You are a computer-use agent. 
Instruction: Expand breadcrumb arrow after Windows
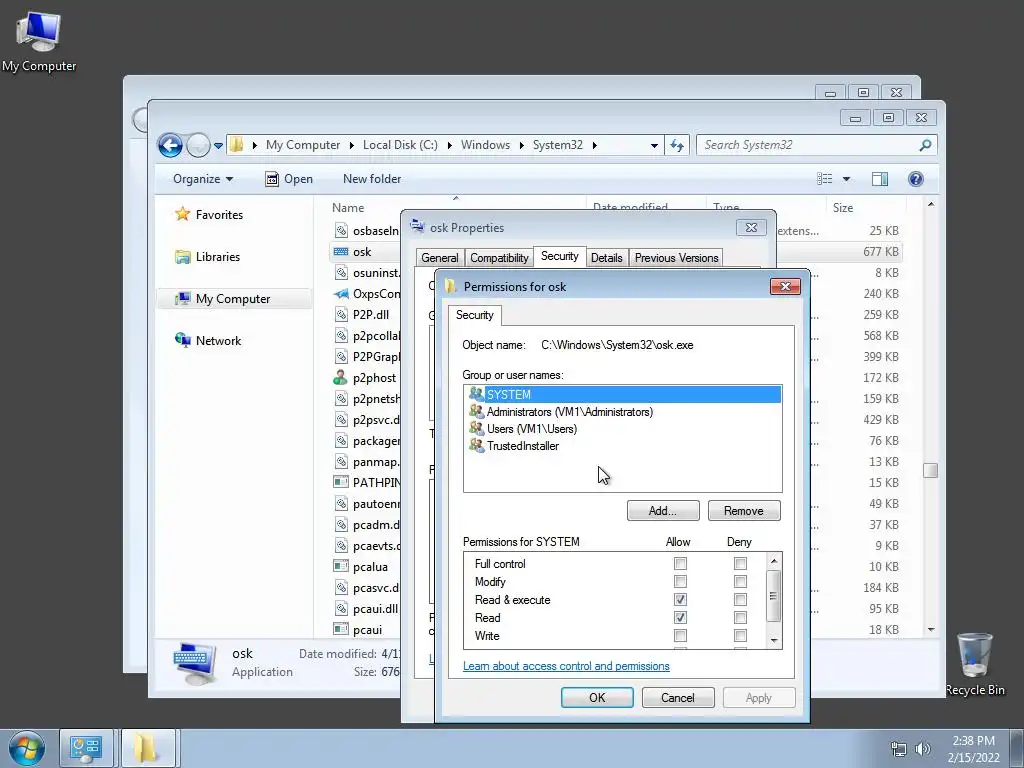click(x=521, y=145)
